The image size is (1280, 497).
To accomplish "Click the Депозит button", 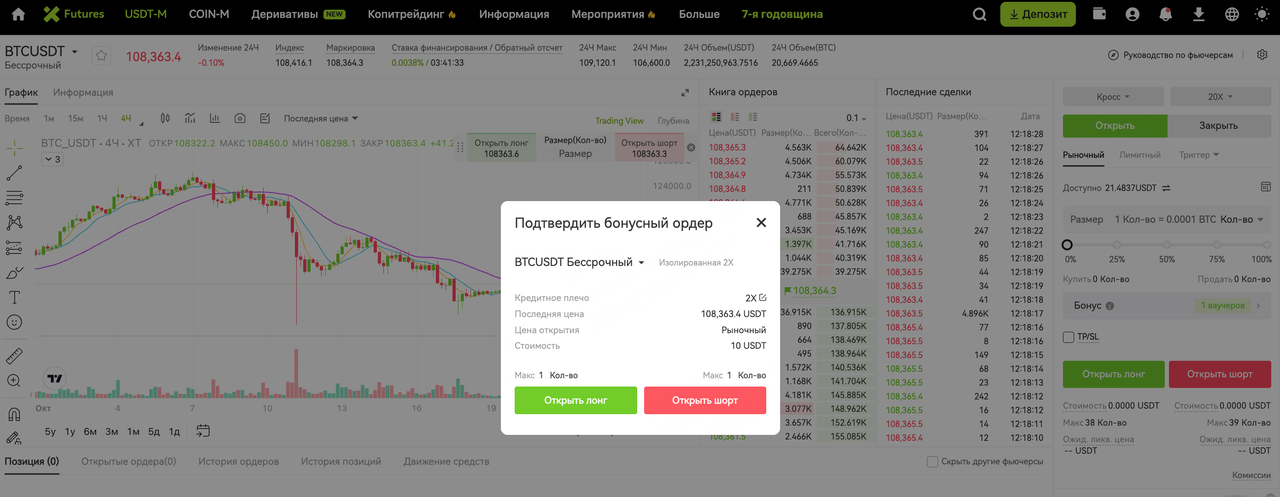I will point(1038,15).
